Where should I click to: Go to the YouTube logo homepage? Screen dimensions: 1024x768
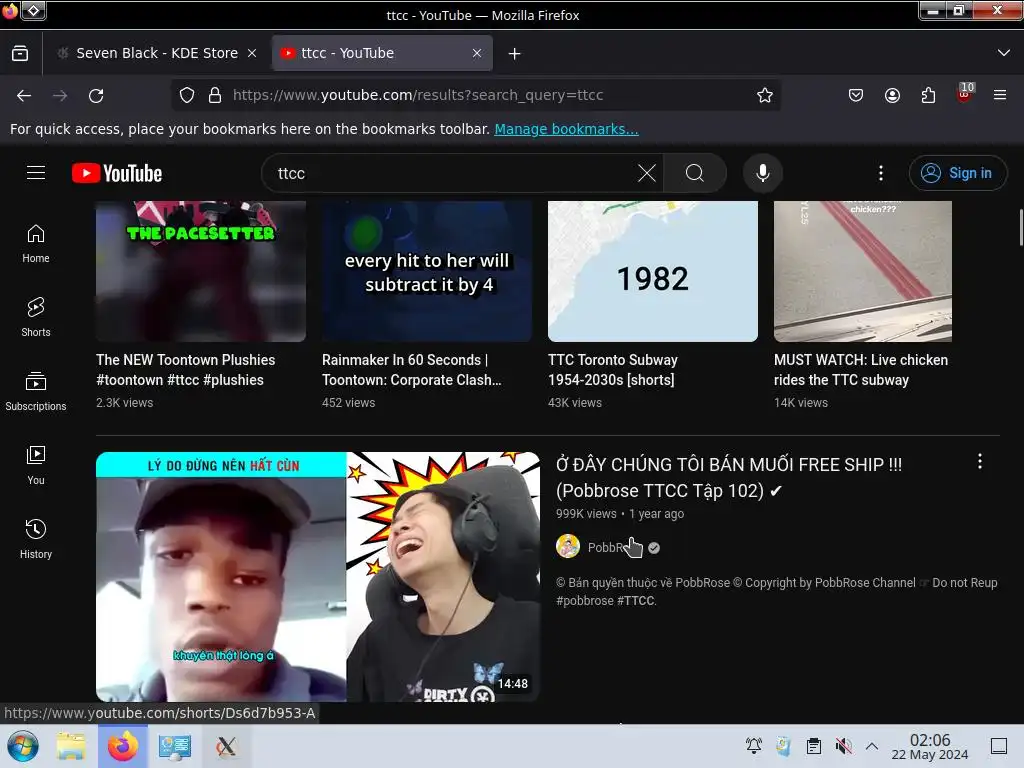point(117,173)
